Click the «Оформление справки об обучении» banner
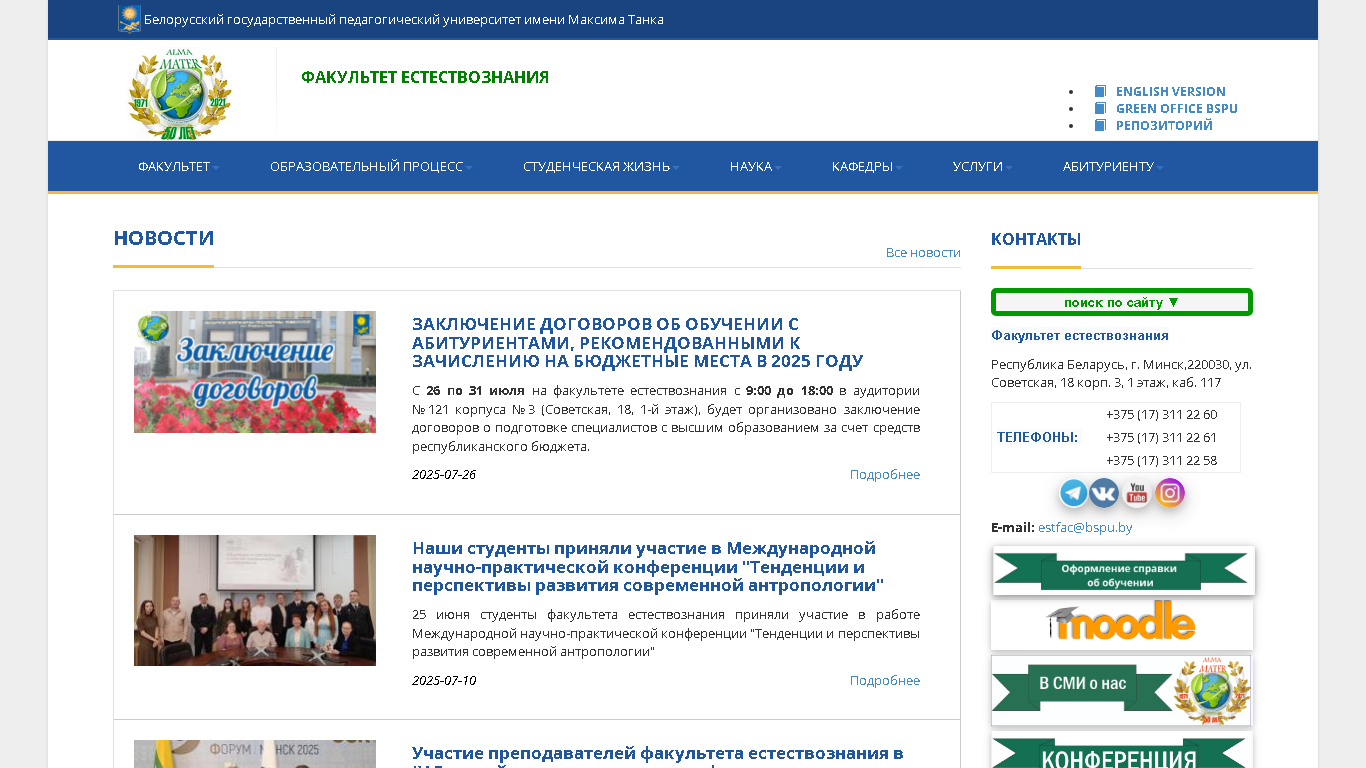Viewport: 1366px width, 768px height. 1123,571
